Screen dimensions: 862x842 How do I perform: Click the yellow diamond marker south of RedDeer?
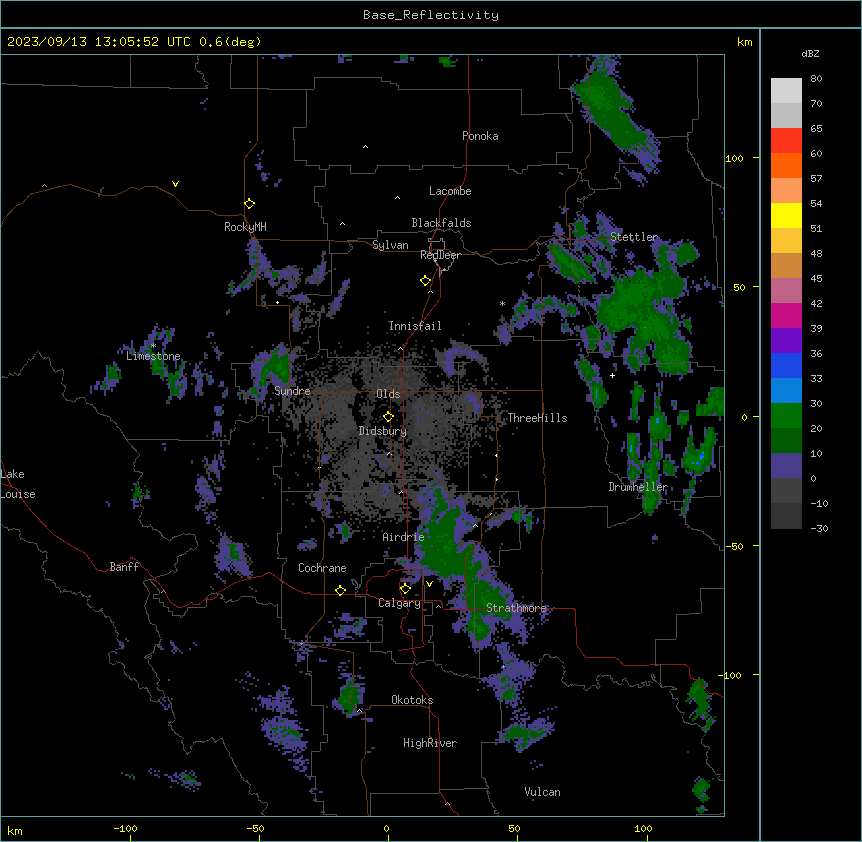425,281
